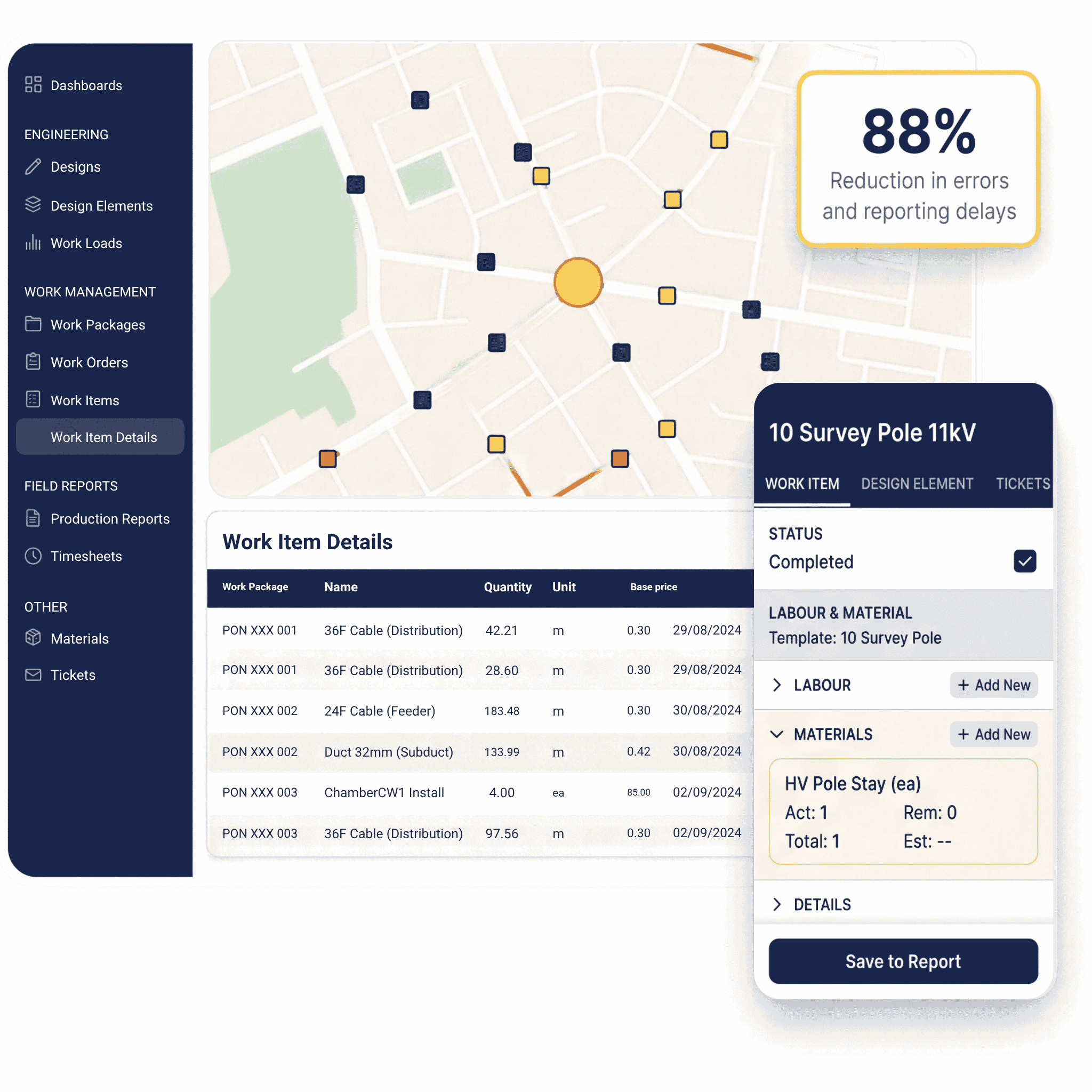Click Add New button beside MATERIALS
This screenshot has height=1092, width=1092.
[x=994, y=734]
